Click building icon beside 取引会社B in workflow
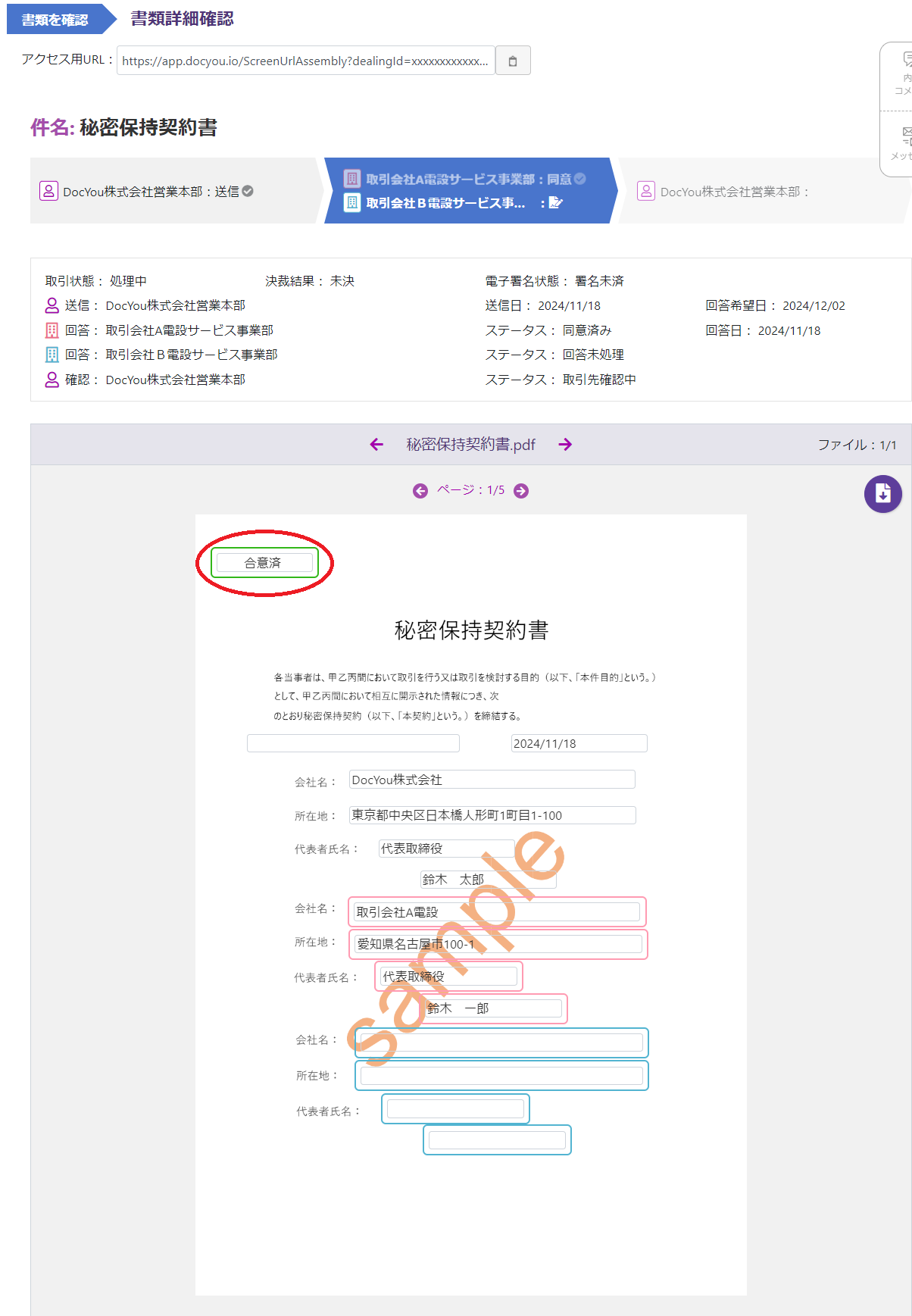 (x=352, y=203)
